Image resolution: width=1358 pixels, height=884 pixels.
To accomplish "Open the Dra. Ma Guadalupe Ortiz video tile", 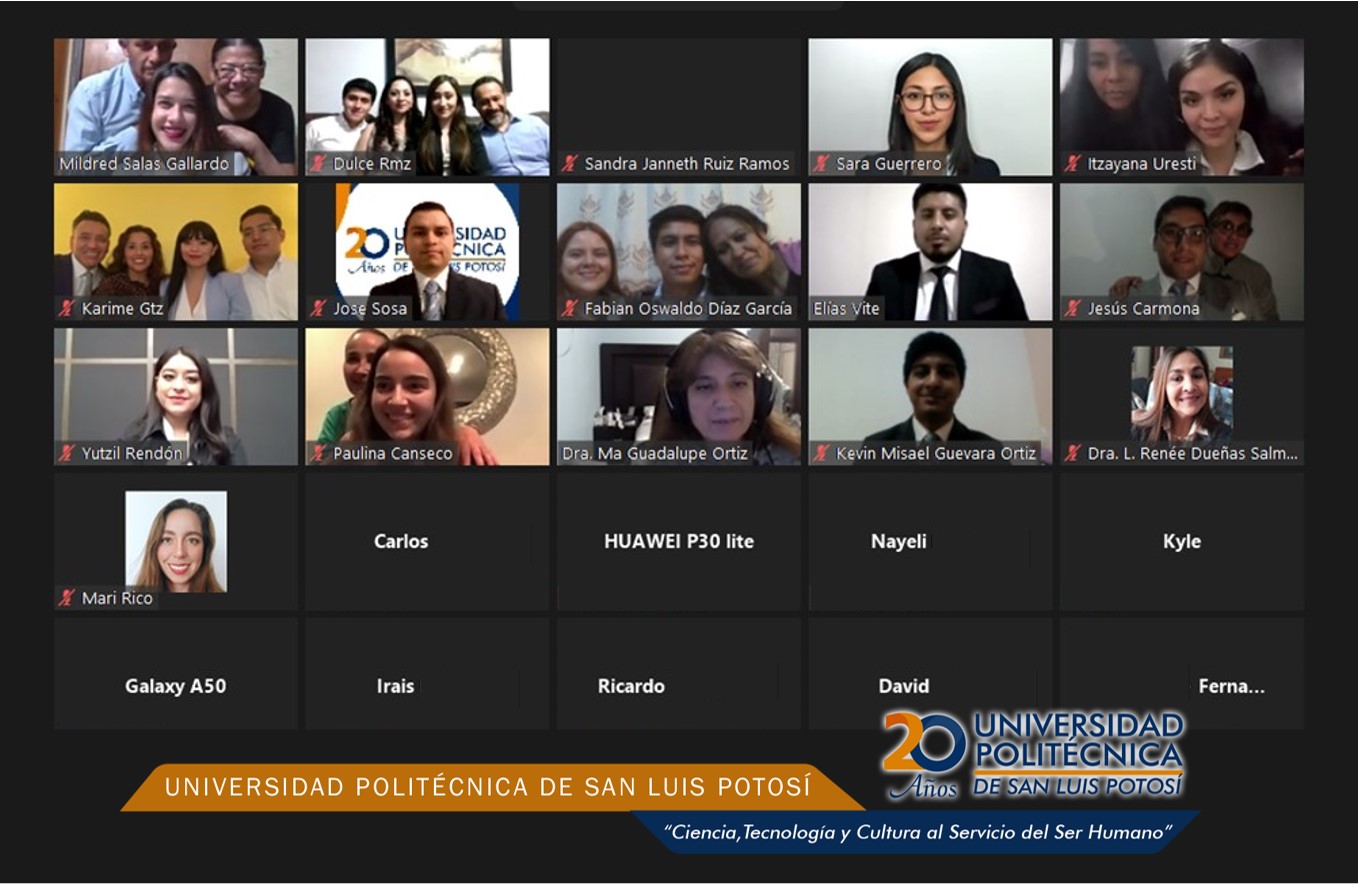I will [x=679, y=390].
